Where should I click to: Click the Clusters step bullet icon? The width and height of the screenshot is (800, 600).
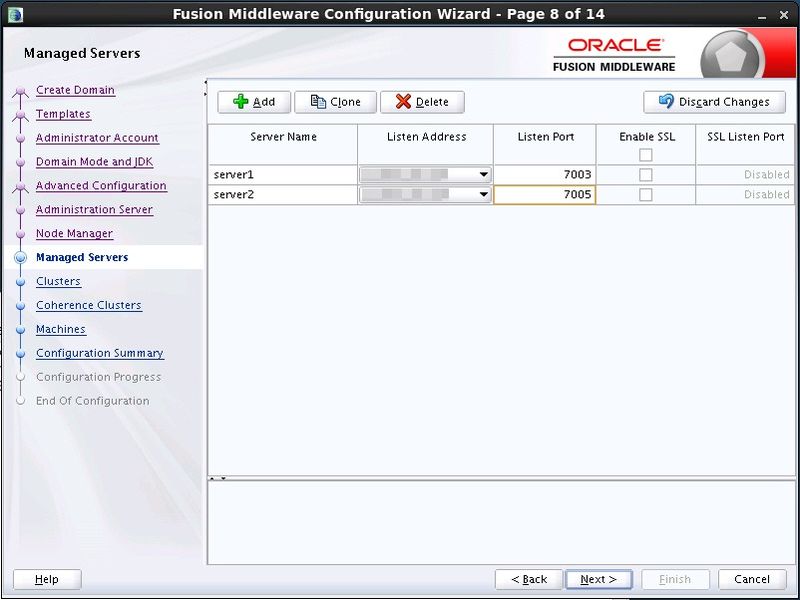point(20,282)
